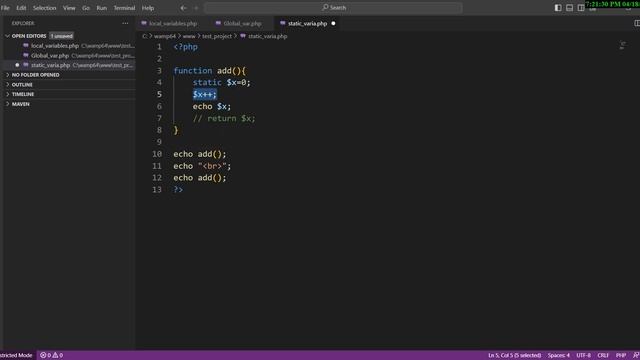The height and width of the screenshot is (360, 640).
Task: Open the Terminal menu
Action: coord(124,8)
